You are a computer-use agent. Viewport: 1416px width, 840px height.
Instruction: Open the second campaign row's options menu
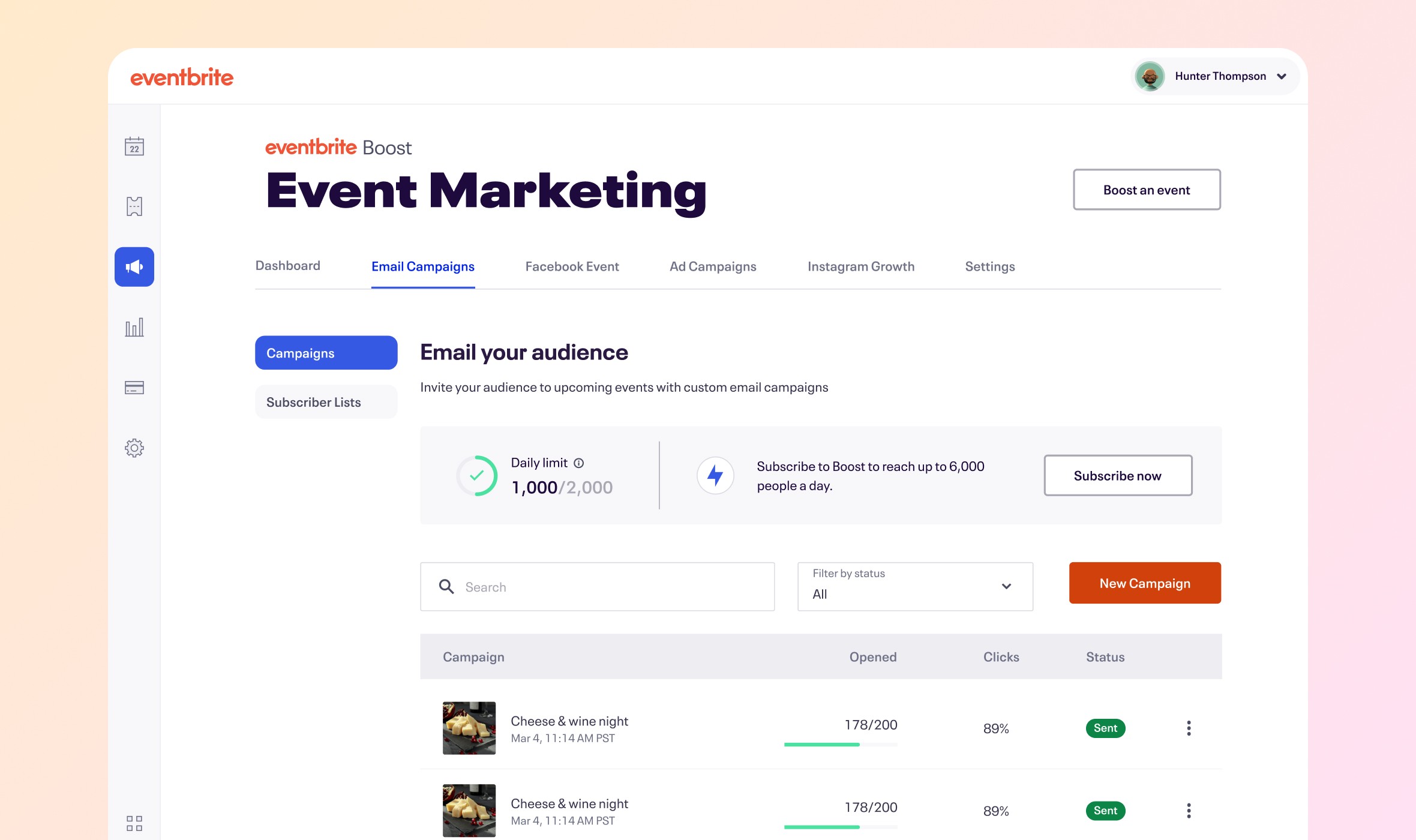click(1189, 811)
